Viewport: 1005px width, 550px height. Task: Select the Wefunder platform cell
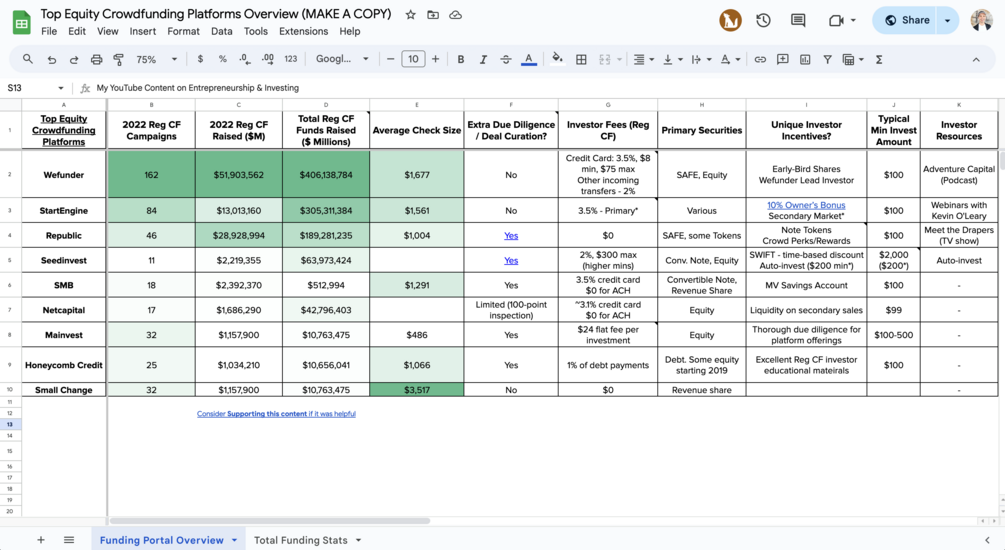(x=63, y=174)
